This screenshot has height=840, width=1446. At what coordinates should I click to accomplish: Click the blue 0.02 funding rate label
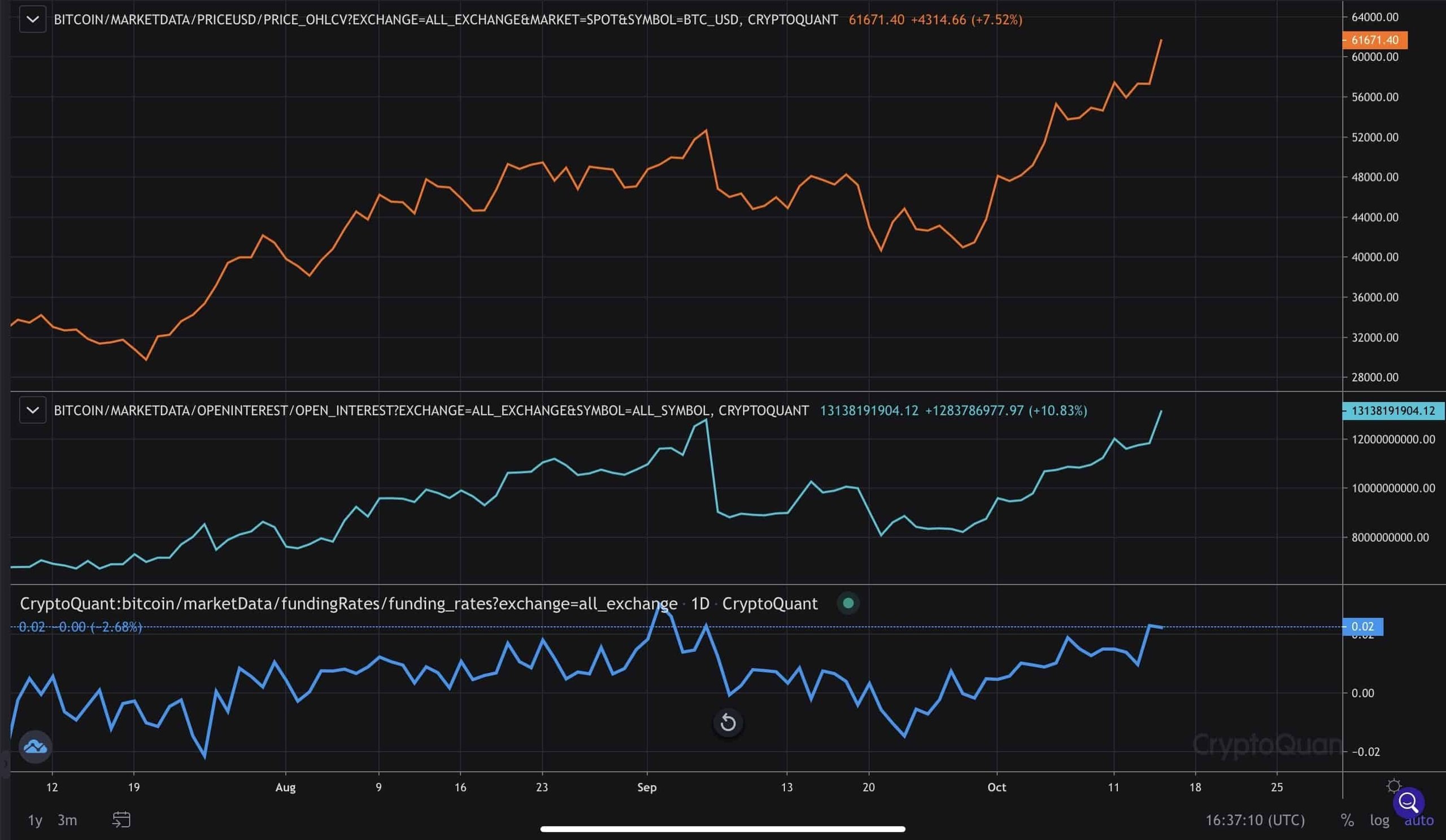(1363, 627)
